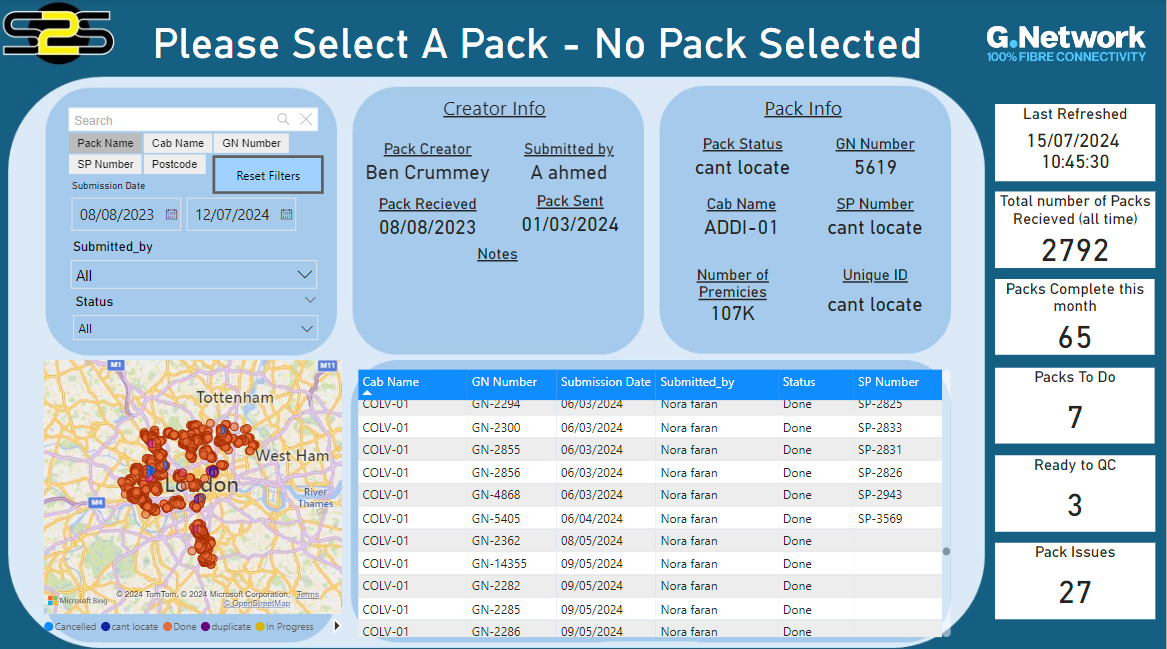Click the G.Network logo
Image resolution: width=1167 pixels, height=649 pixels.
(x=1065, y=44)
